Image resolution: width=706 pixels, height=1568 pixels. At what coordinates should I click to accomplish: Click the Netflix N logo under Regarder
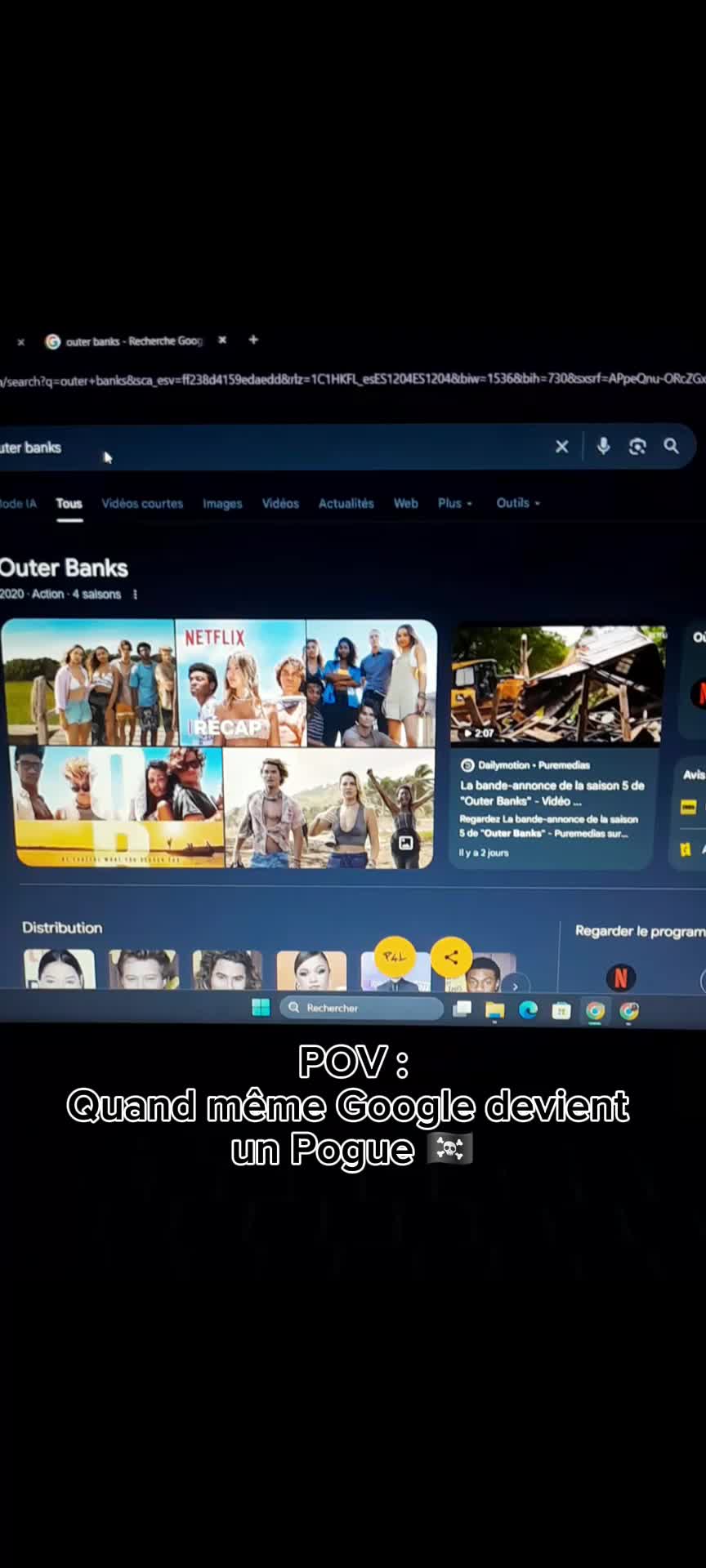(621, 978)
